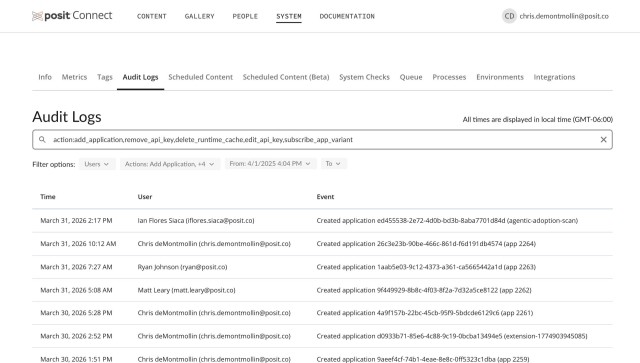
Task: Switch to the Environments tab
Action: pyautogui.click(x=500, y=77)
